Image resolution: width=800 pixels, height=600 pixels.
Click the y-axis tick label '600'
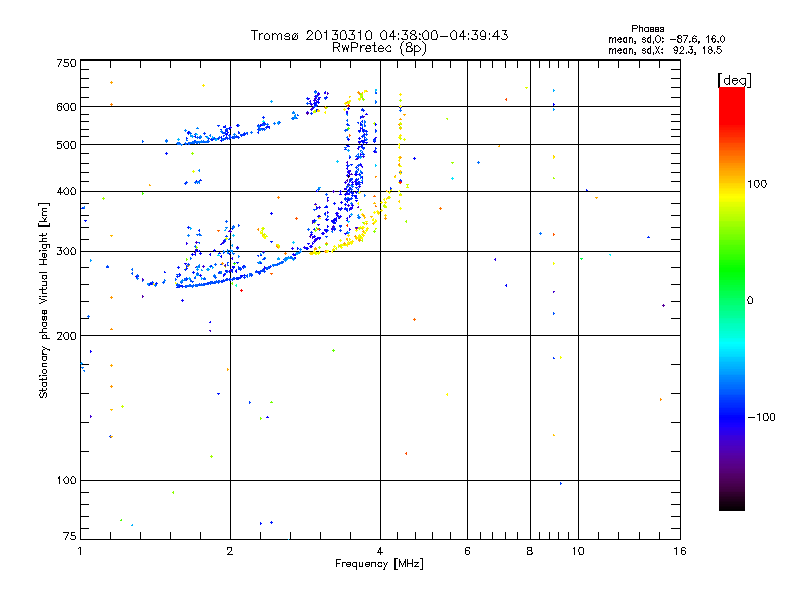(x=66, y=107)
